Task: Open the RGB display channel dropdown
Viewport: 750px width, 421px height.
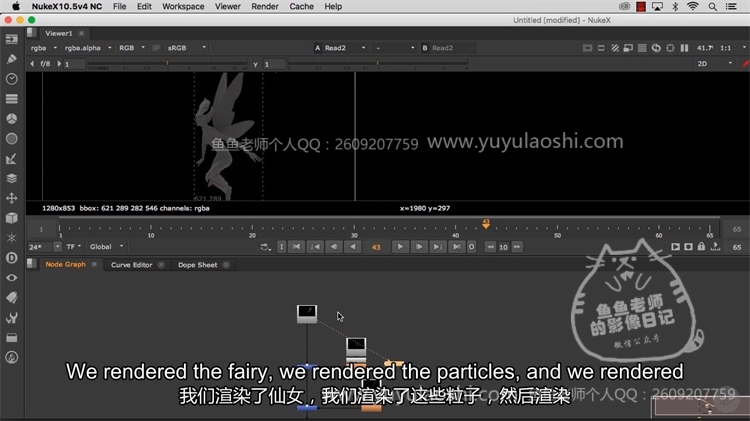Action: [132, 48]
